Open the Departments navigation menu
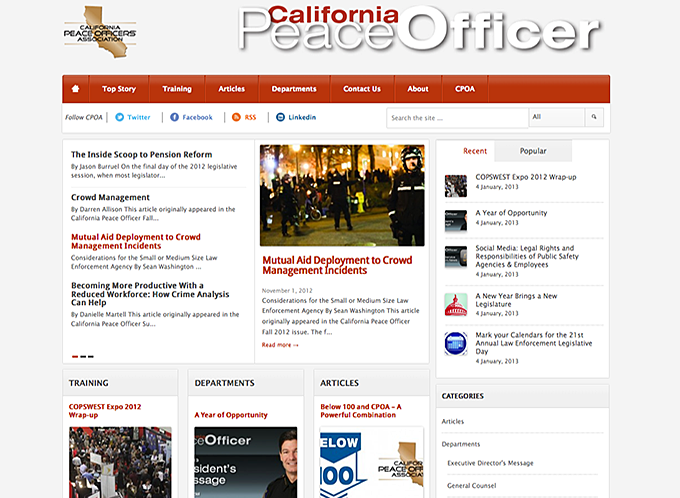 click(294, 89)
